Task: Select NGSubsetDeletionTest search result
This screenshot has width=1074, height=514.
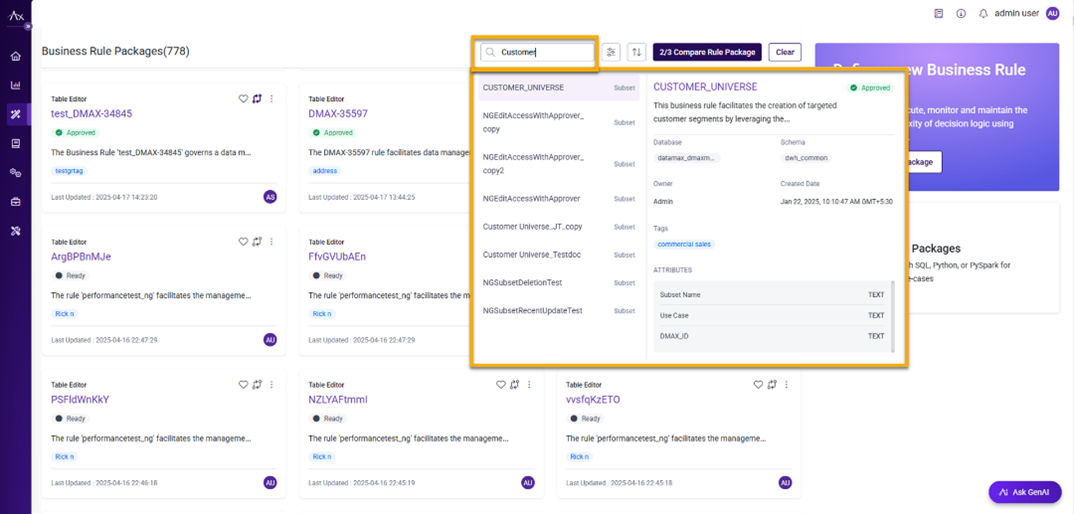Action: [522, 283]
